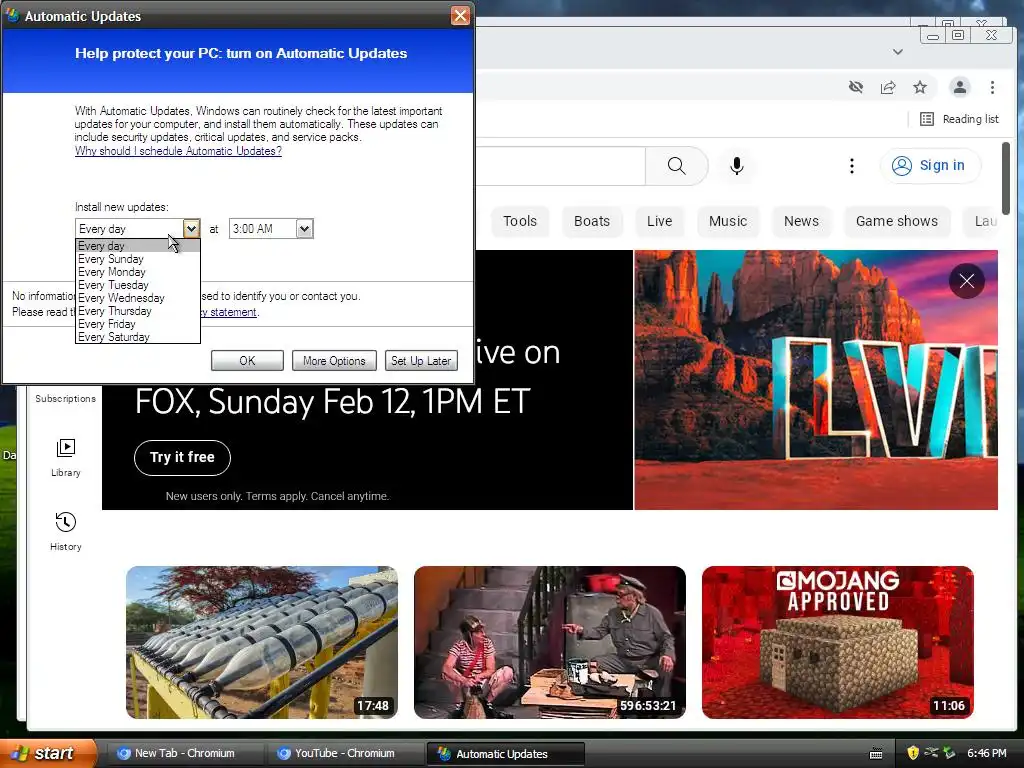1024x768 pixels.
Task: Choose Every Sunday from the list
Action: 137,259
